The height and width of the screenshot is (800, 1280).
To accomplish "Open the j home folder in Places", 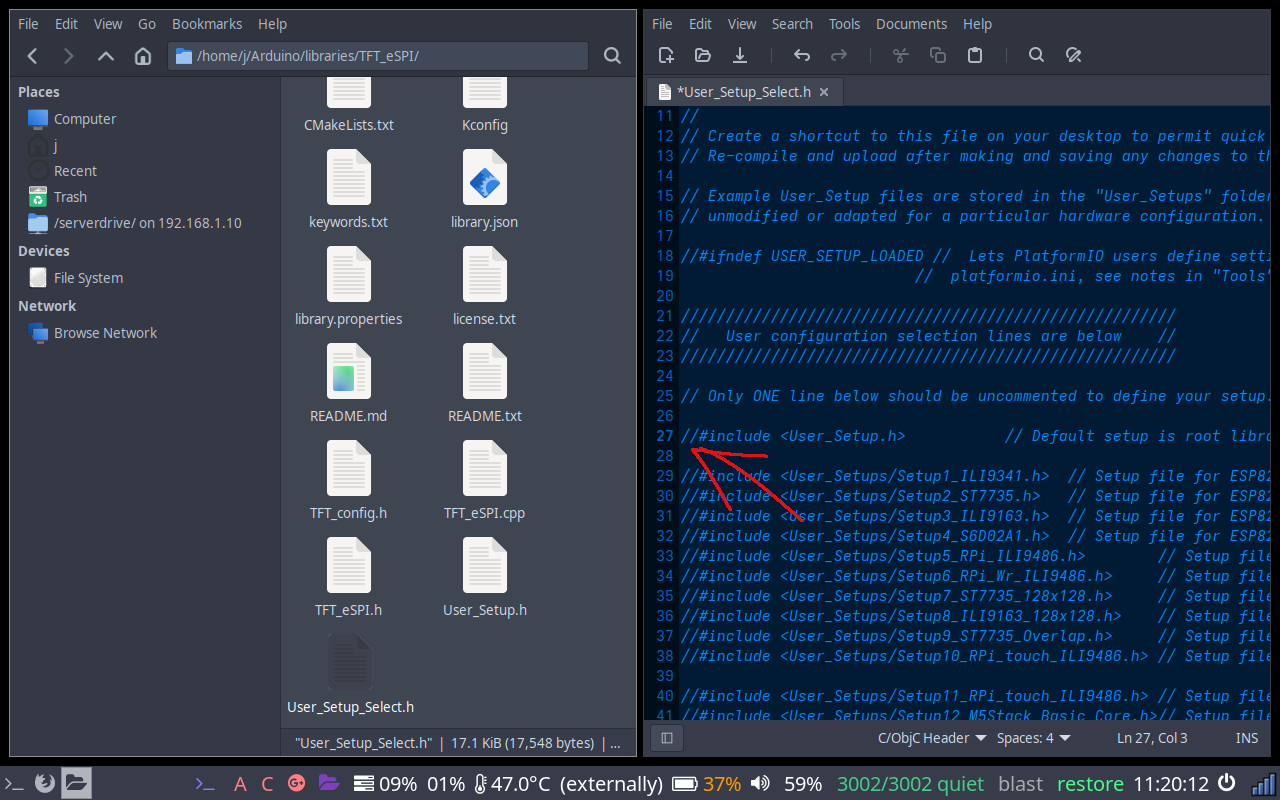I will click(x=55, y=145).
